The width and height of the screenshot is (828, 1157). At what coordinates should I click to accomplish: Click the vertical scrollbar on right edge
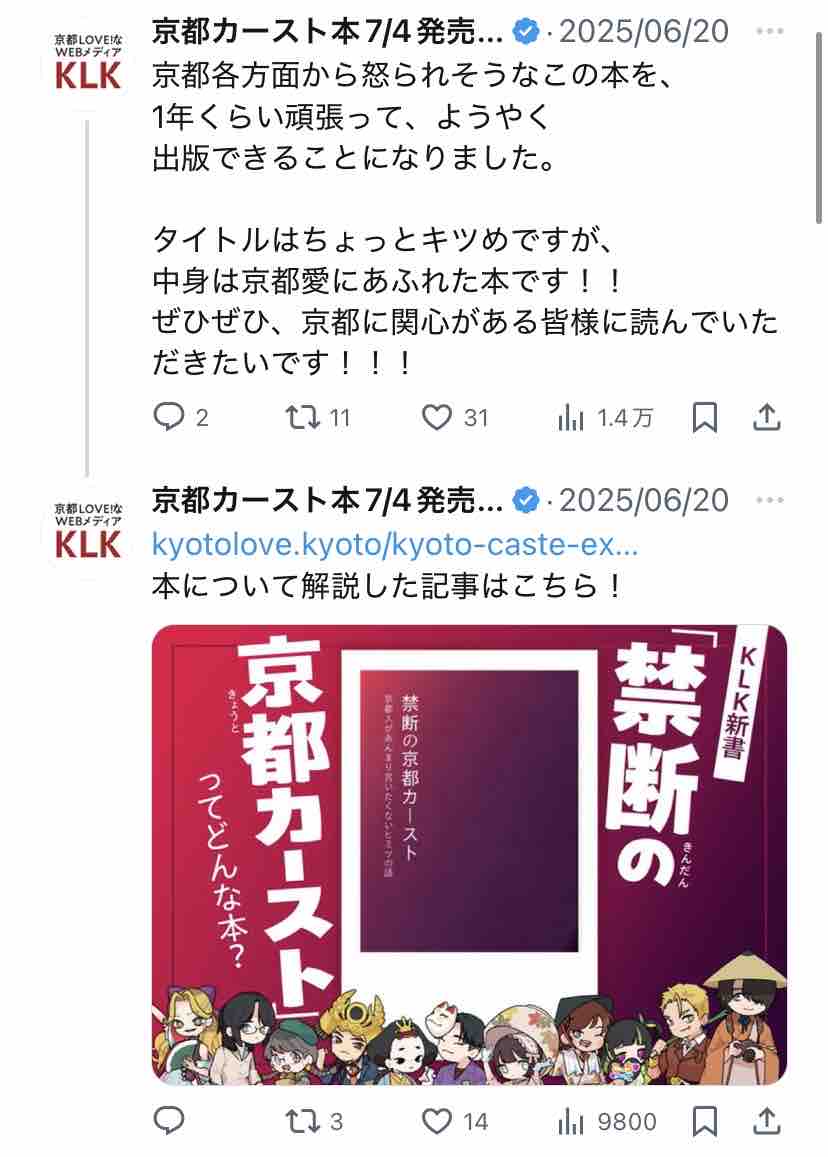818,128
